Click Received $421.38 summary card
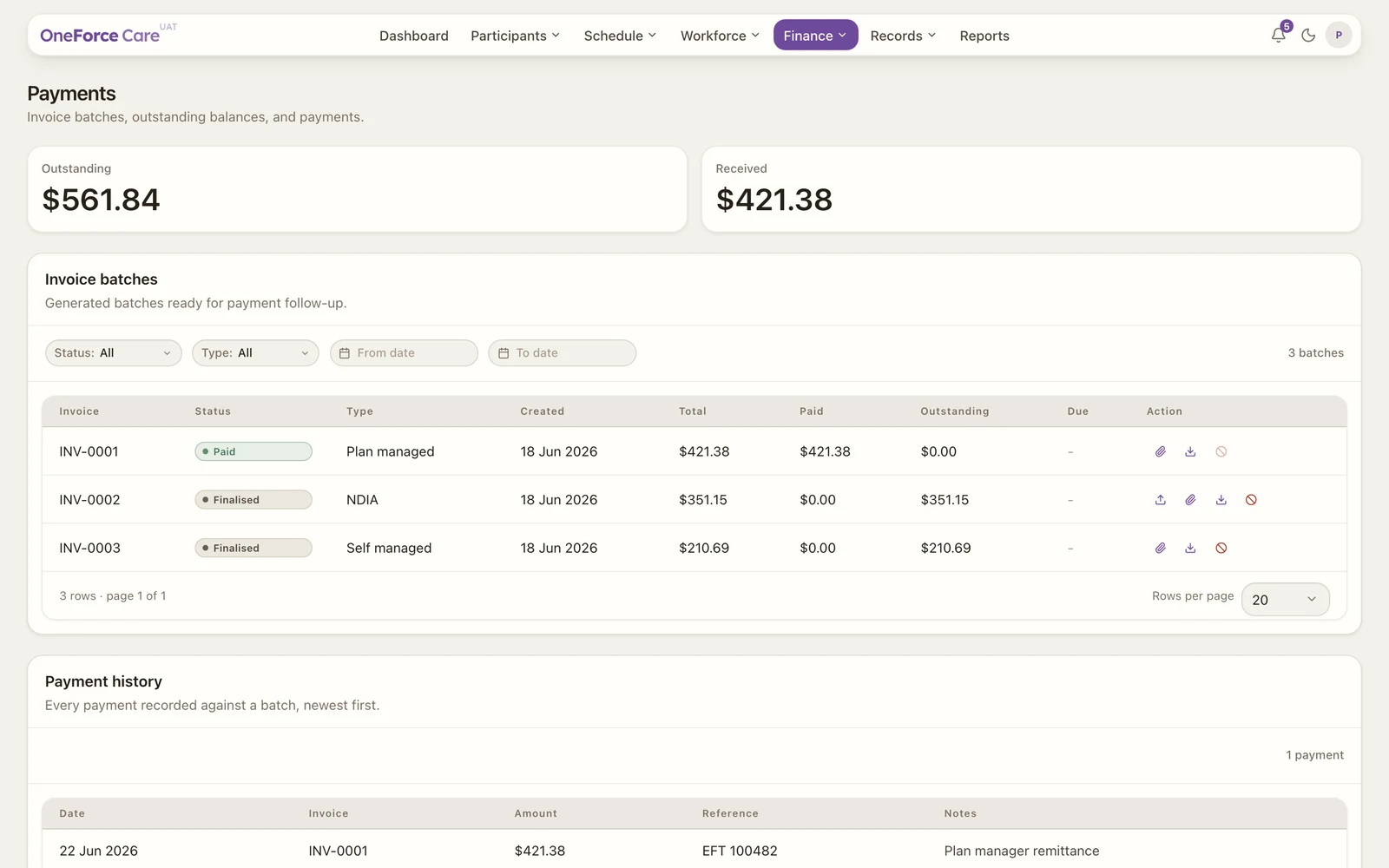Screen dimensions: 1389x868 click(x=1030, y=189)
